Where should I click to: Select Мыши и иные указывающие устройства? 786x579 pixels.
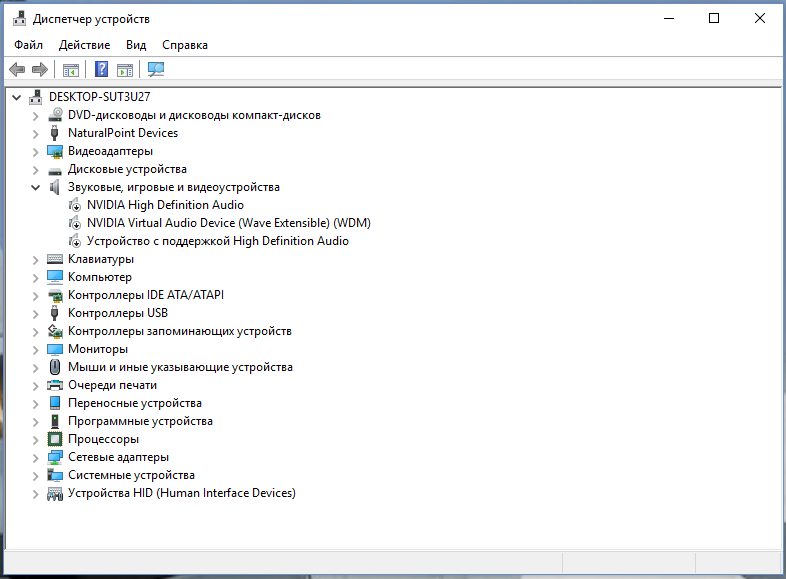[180, 367]
